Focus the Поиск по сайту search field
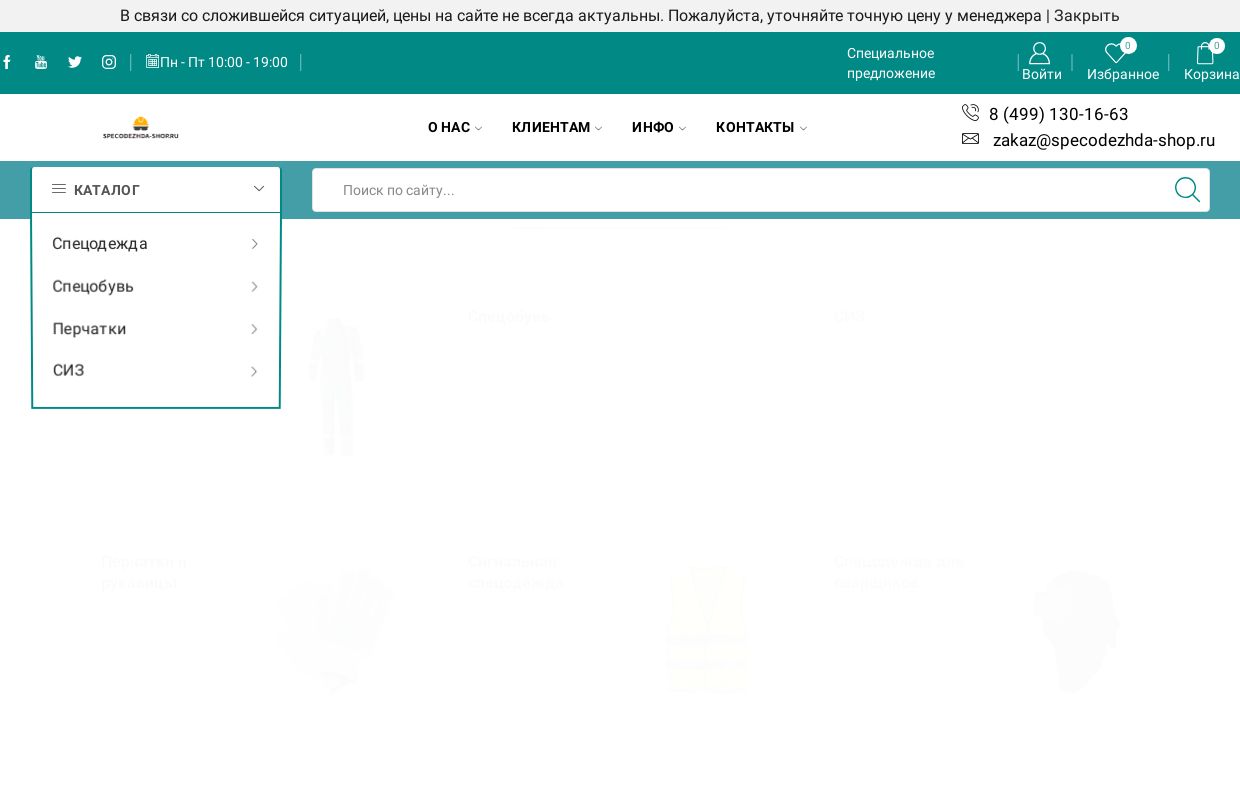The image size is (1240, 800). [740, 190]
